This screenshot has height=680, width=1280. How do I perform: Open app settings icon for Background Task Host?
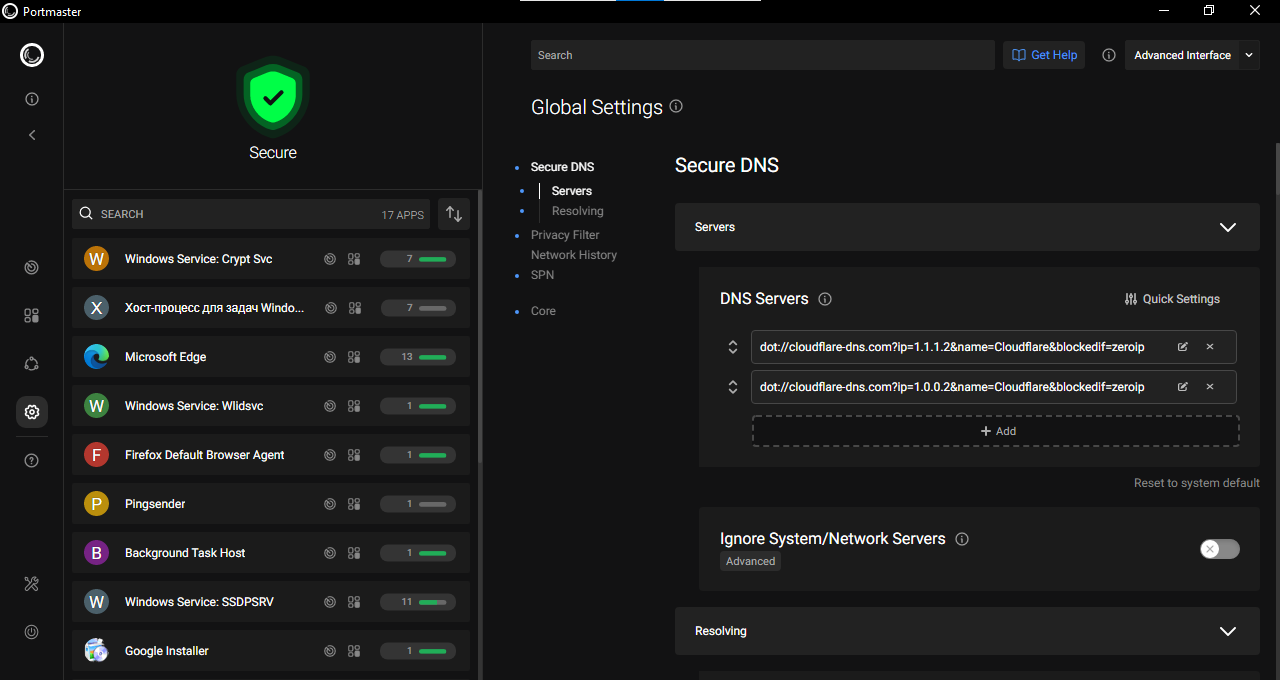[x=354, y=553]
